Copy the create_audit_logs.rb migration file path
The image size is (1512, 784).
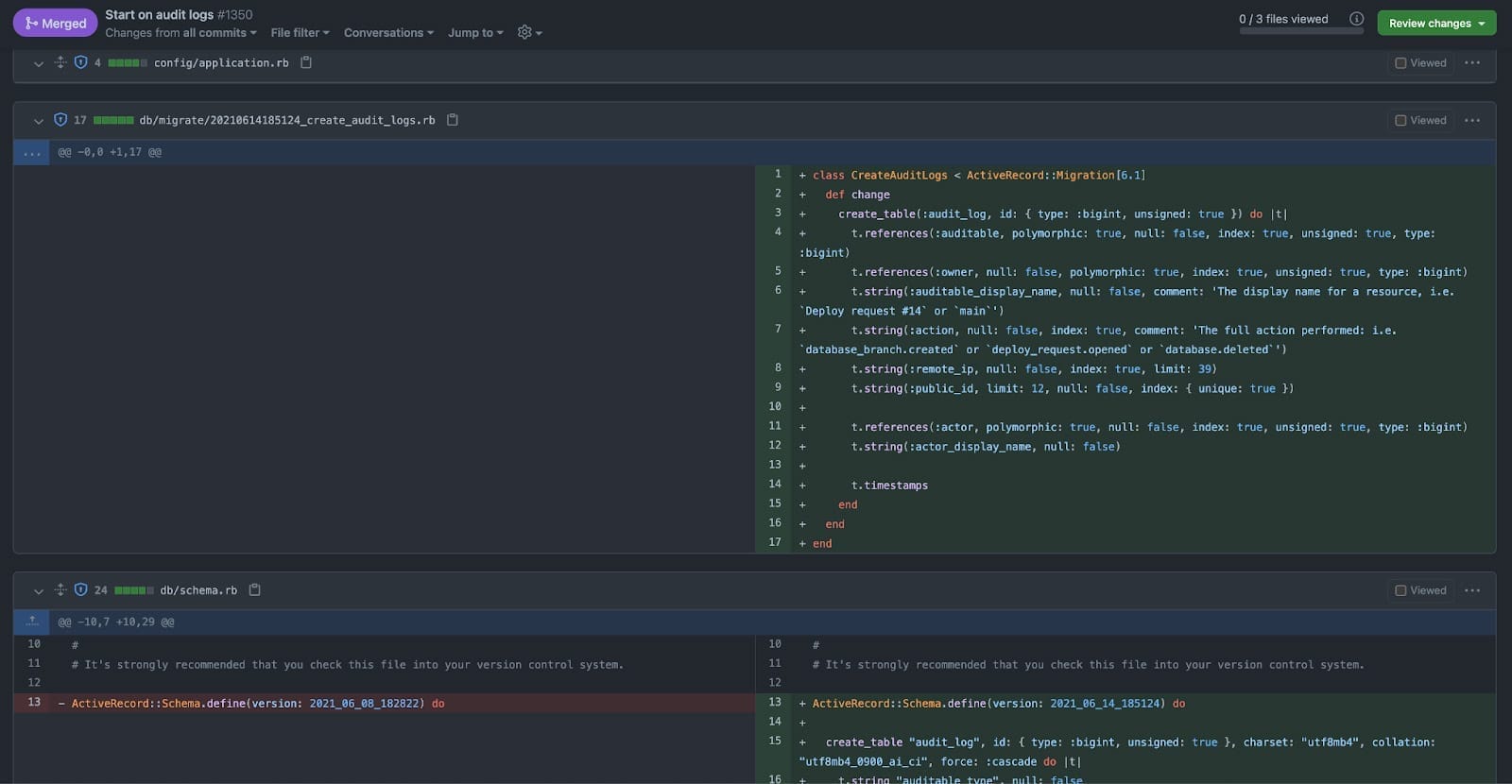[x=453, y=120]
